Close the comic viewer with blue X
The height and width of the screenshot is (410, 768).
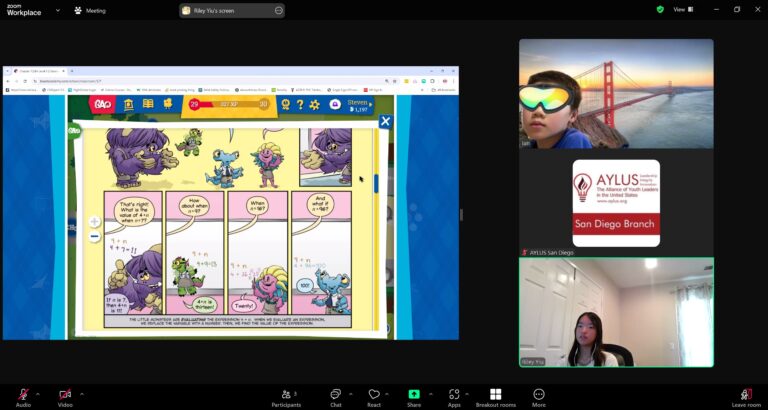click(x=385, y=121)
